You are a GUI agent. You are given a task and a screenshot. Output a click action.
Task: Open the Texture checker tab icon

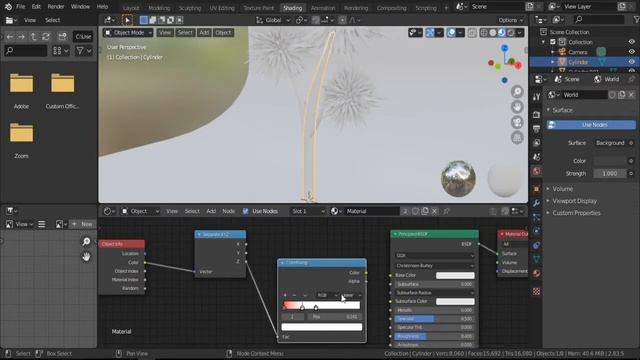[536, 291]
